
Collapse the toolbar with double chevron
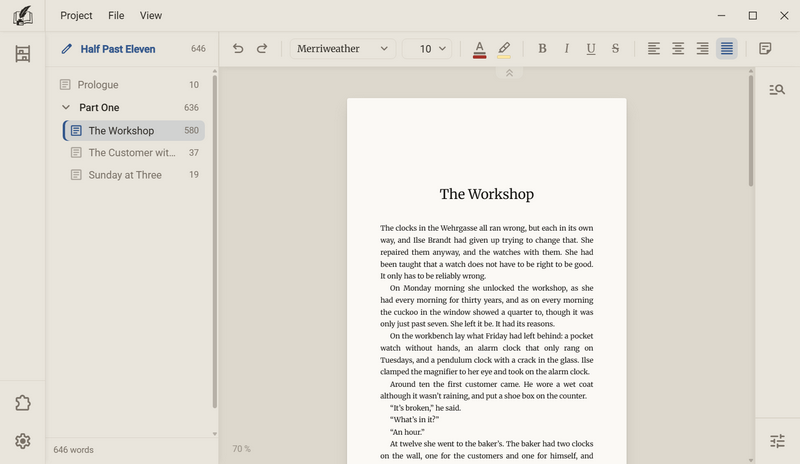tap(509, 73)
